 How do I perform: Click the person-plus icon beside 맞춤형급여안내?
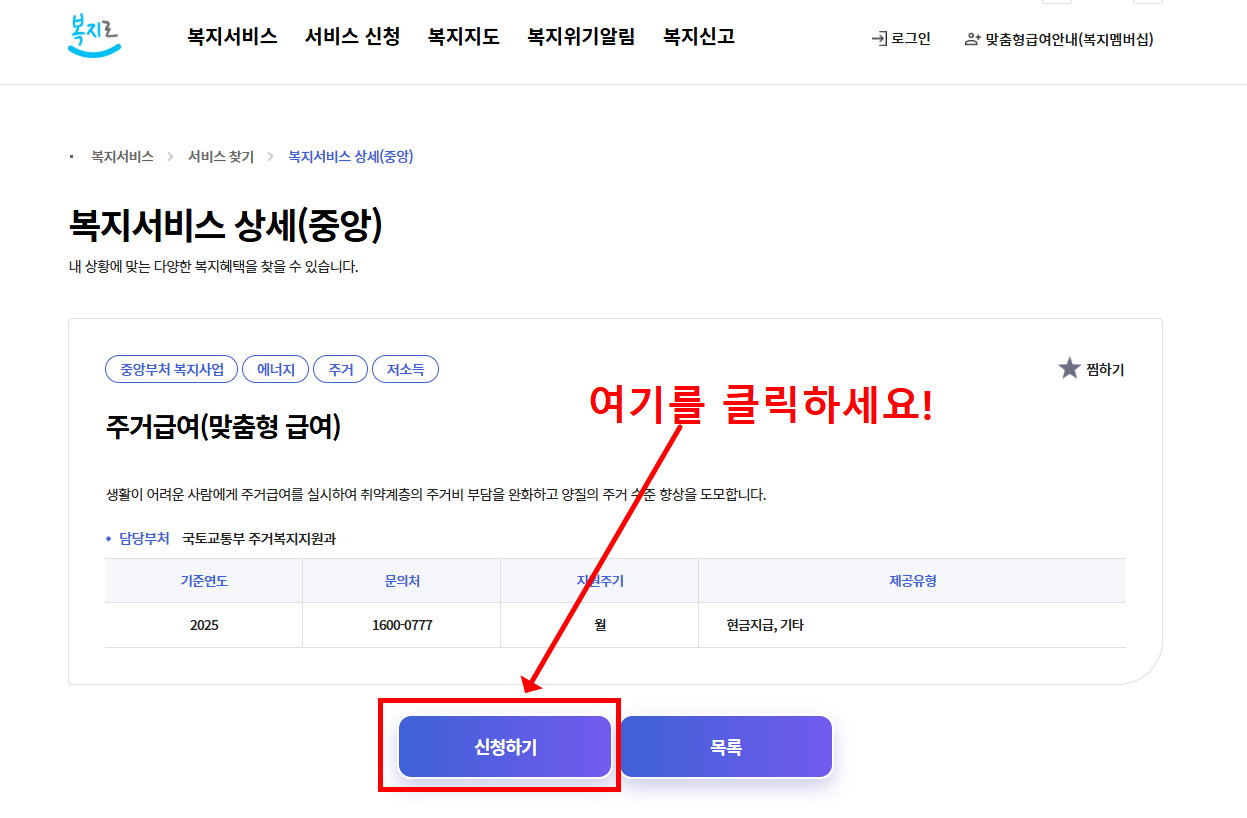969,39
